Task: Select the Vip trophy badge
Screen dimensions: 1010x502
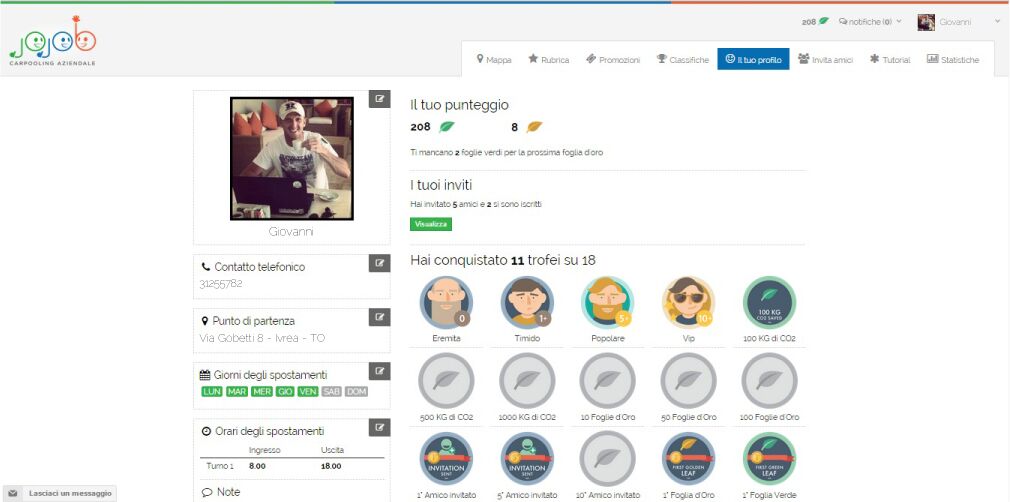Action: [x=689, y=303]
